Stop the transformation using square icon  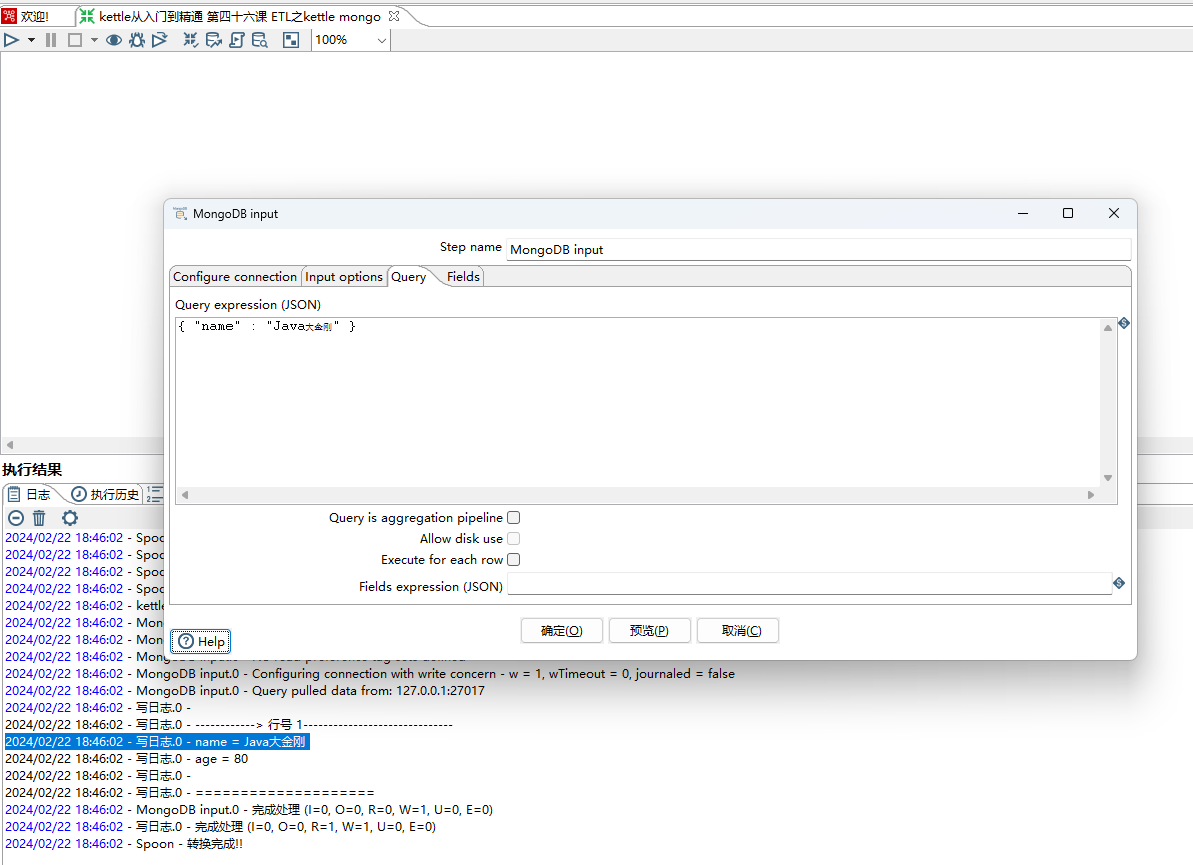coord(74,40)
